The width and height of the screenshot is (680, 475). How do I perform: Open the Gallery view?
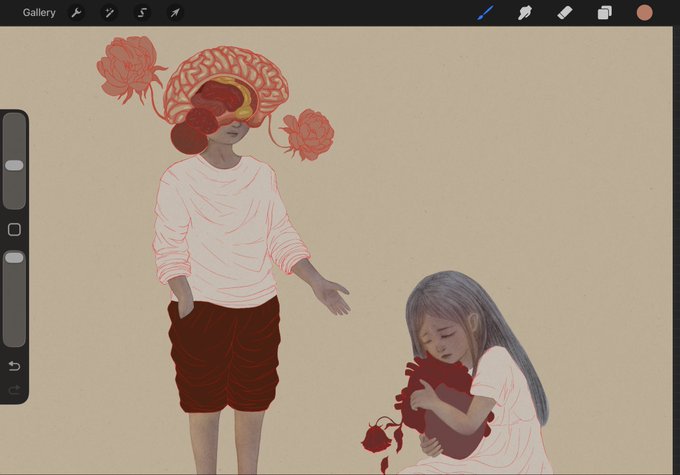(39, 13)
